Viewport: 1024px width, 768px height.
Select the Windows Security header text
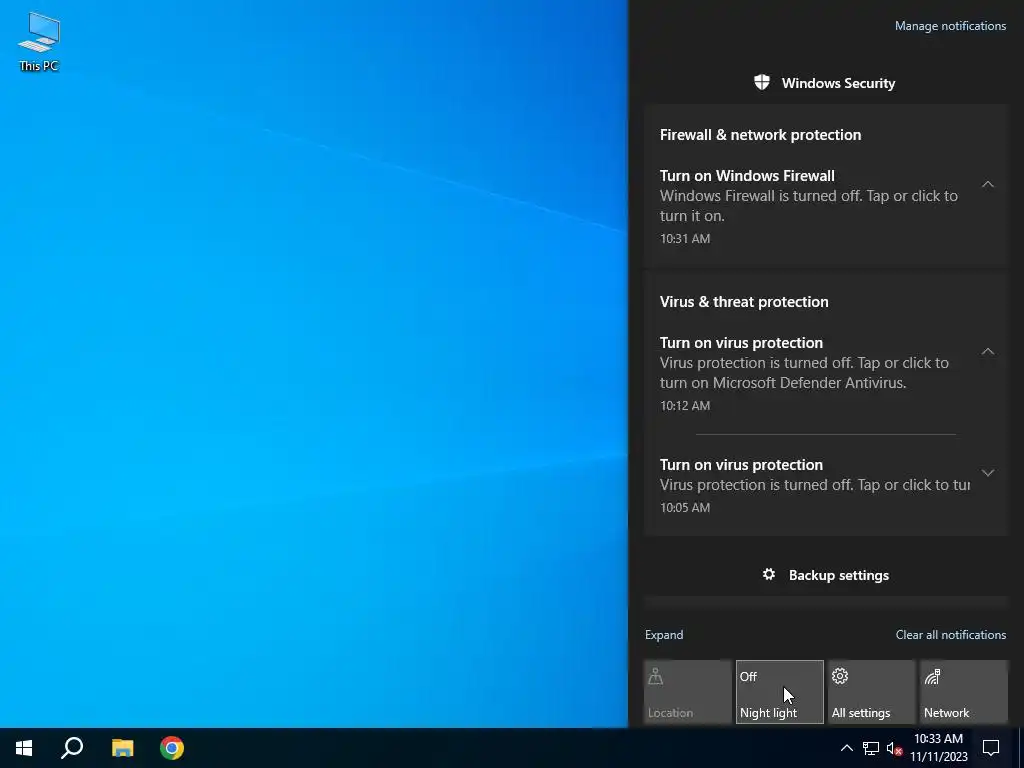coord(838,83)
